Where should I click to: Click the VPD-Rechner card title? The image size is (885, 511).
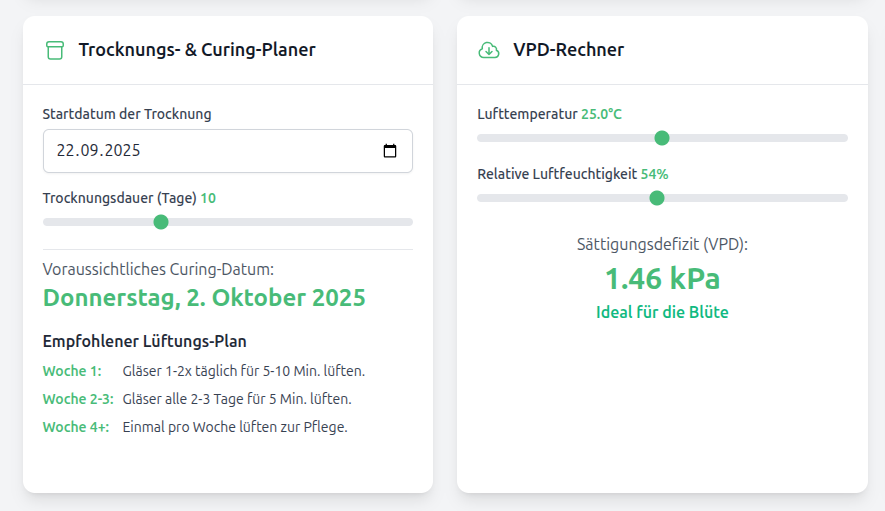(x=568, y=50)
